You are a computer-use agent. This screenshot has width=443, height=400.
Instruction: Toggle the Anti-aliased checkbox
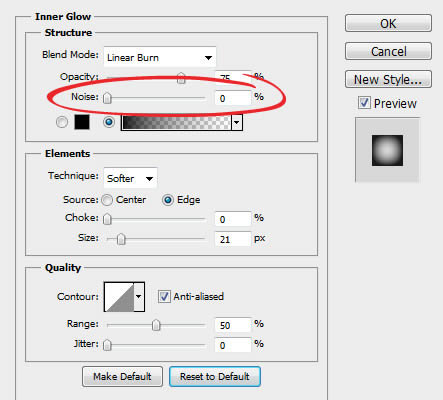click(x=164, y=296)
